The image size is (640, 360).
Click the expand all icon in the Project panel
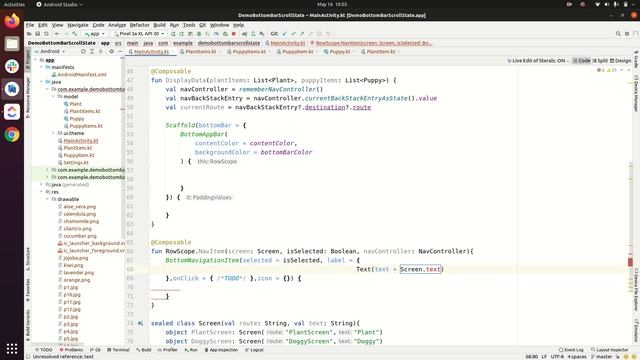[x=92, y=51]
